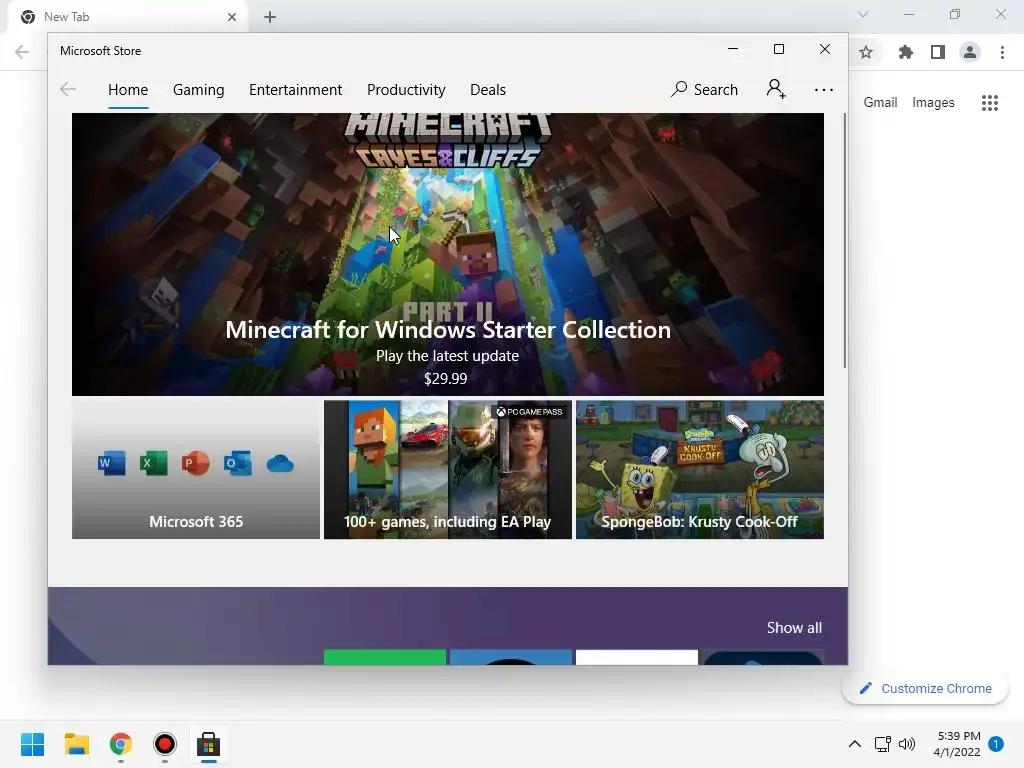Select the Productivity tab
This screenshot has width=1024, height=768.
click(406, 90)
